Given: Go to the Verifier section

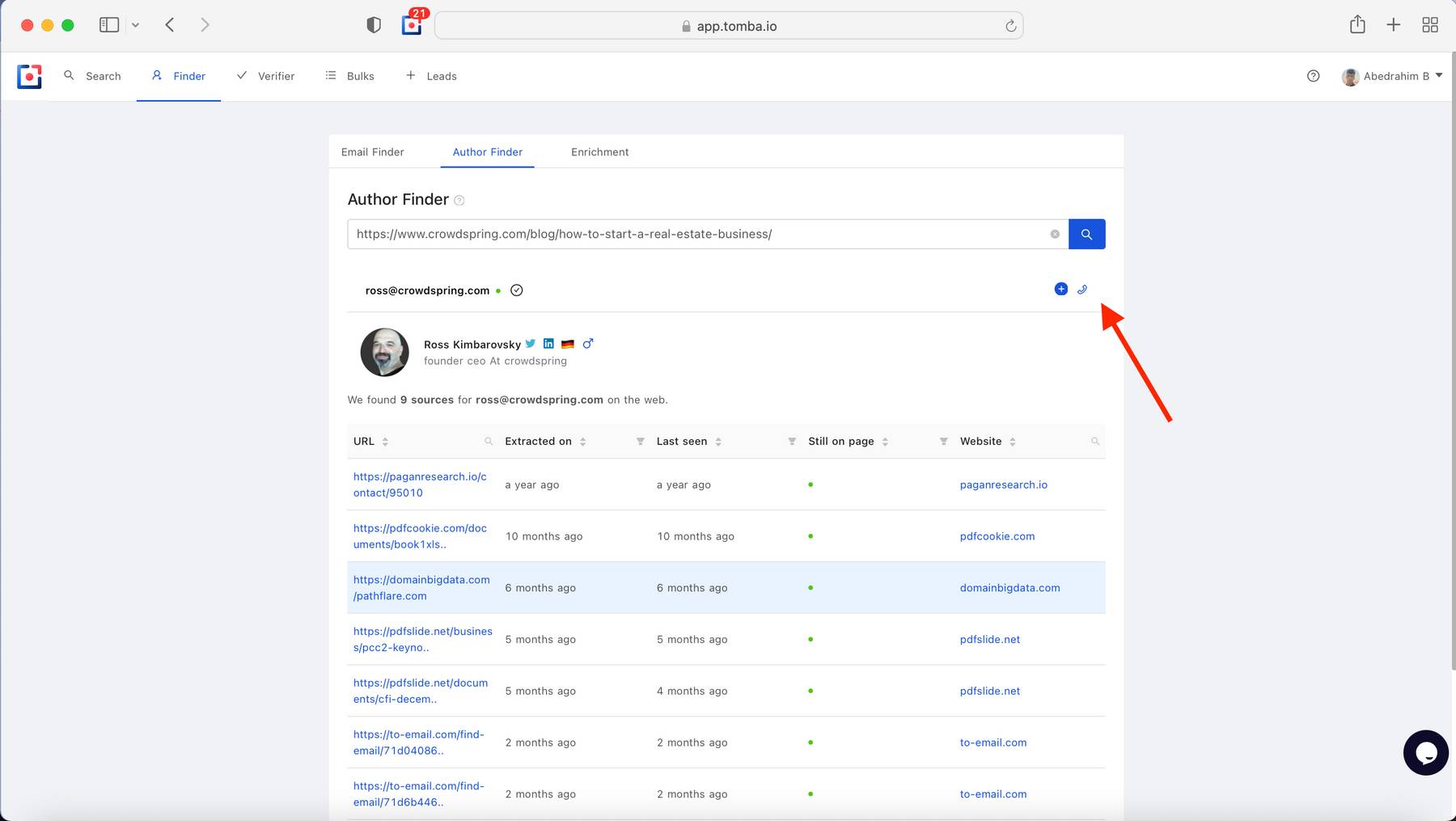Looking at the screenshot, I should 265,76.
